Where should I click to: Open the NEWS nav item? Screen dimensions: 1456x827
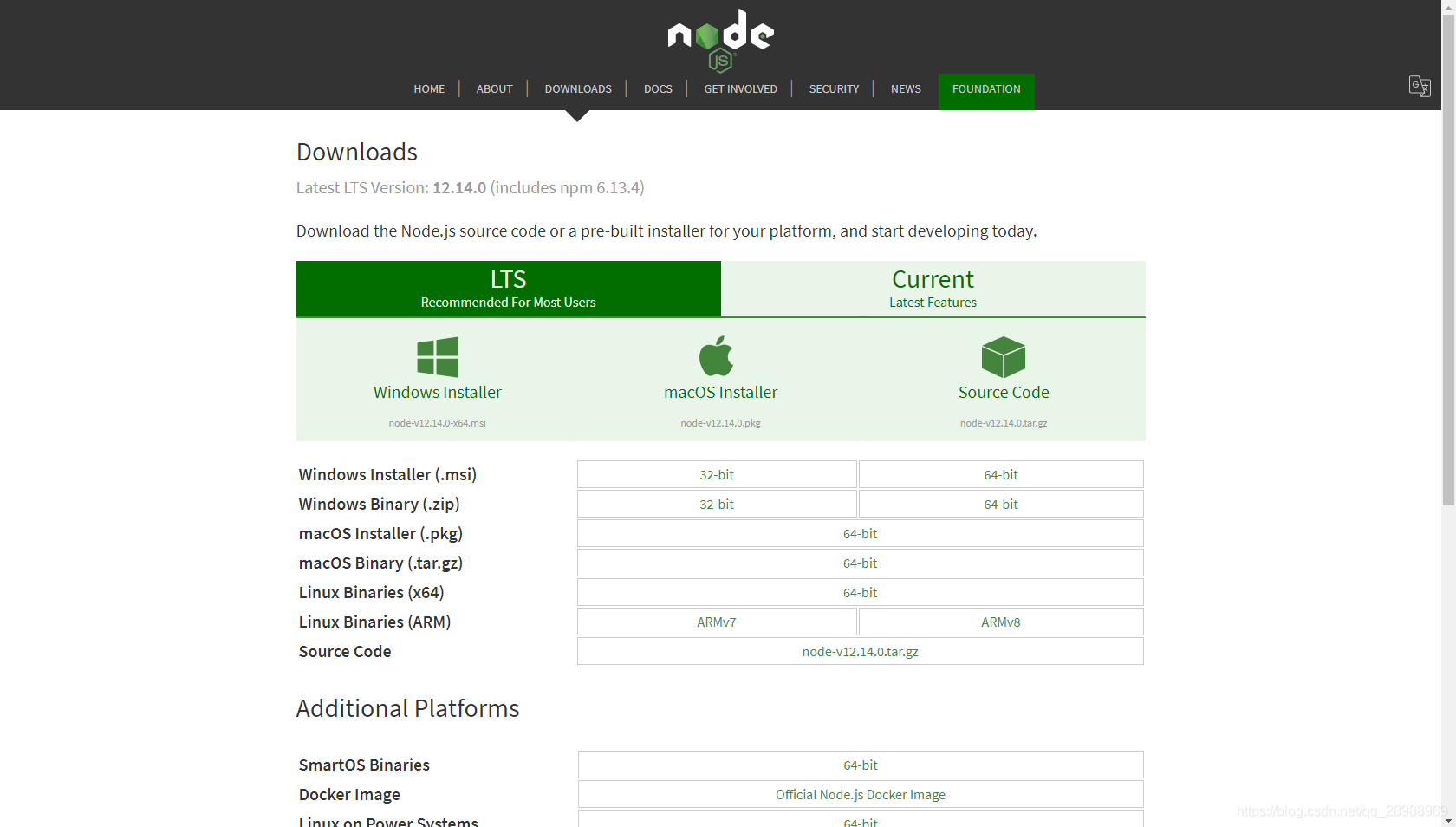(906, 89)
